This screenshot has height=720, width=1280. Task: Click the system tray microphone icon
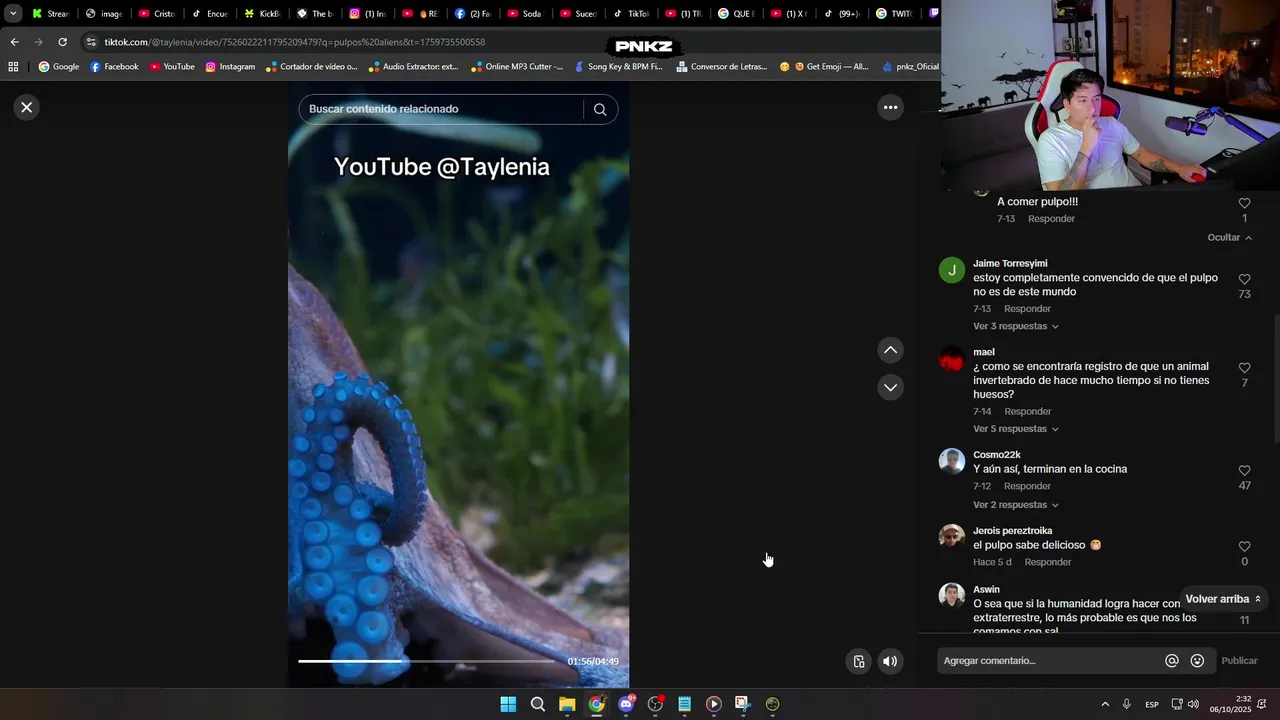tap(1126, 704)
